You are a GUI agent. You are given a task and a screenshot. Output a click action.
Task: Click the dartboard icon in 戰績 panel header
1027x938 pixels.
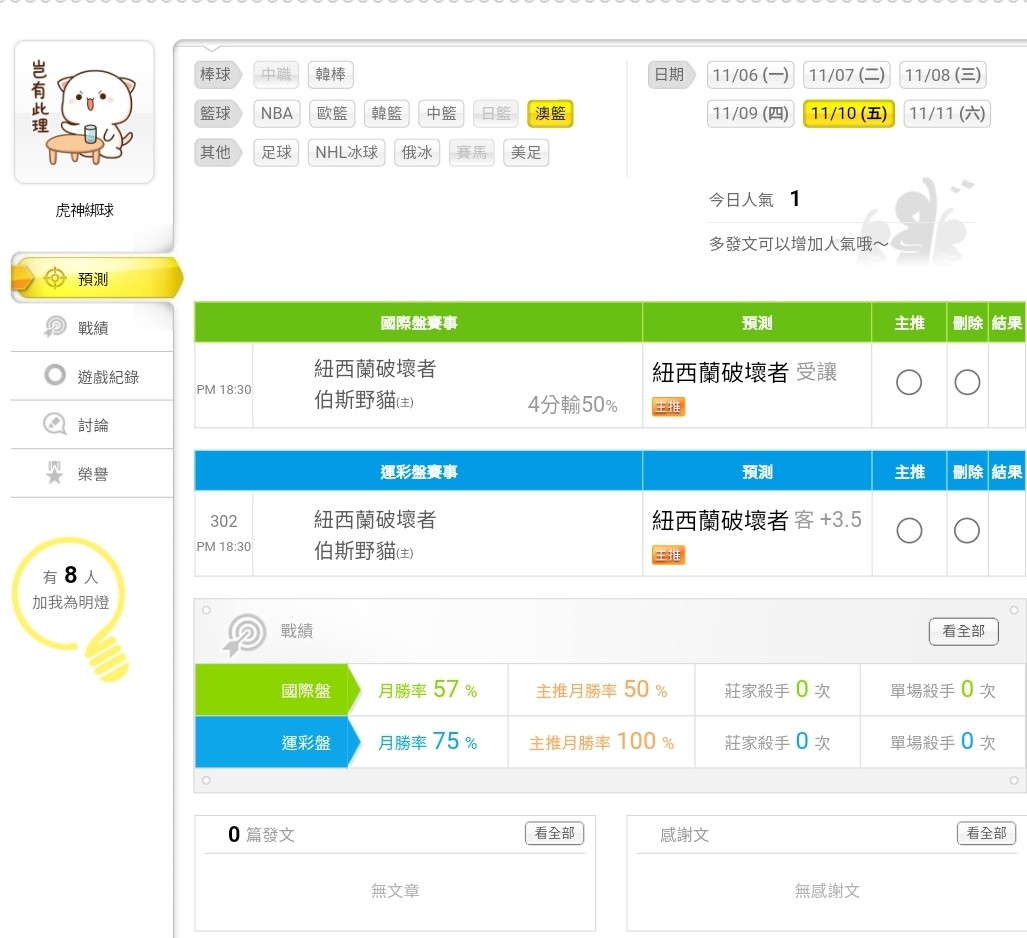246,634
